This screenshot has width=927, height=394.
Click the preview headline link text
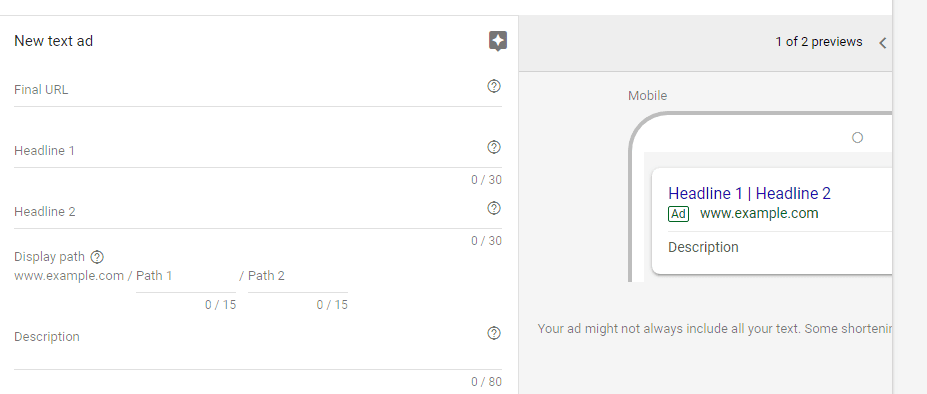point(749,193)
